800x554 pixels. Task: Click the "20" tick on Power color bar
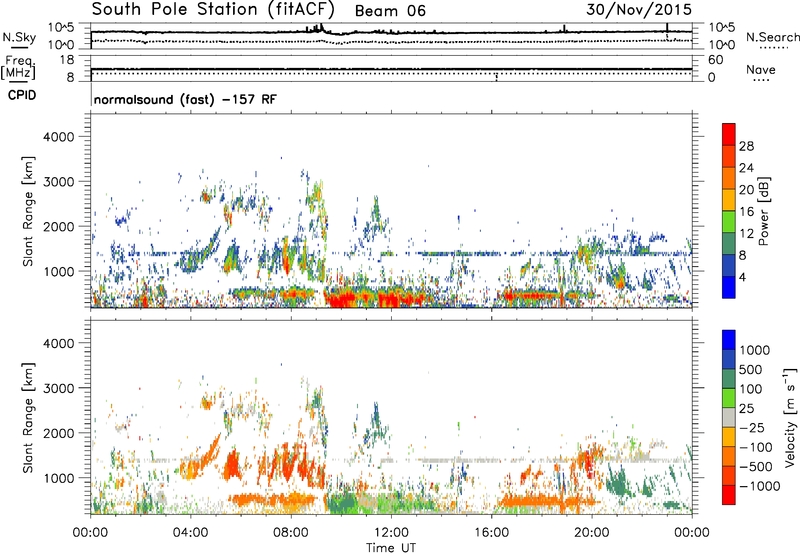tap(746, 190)
